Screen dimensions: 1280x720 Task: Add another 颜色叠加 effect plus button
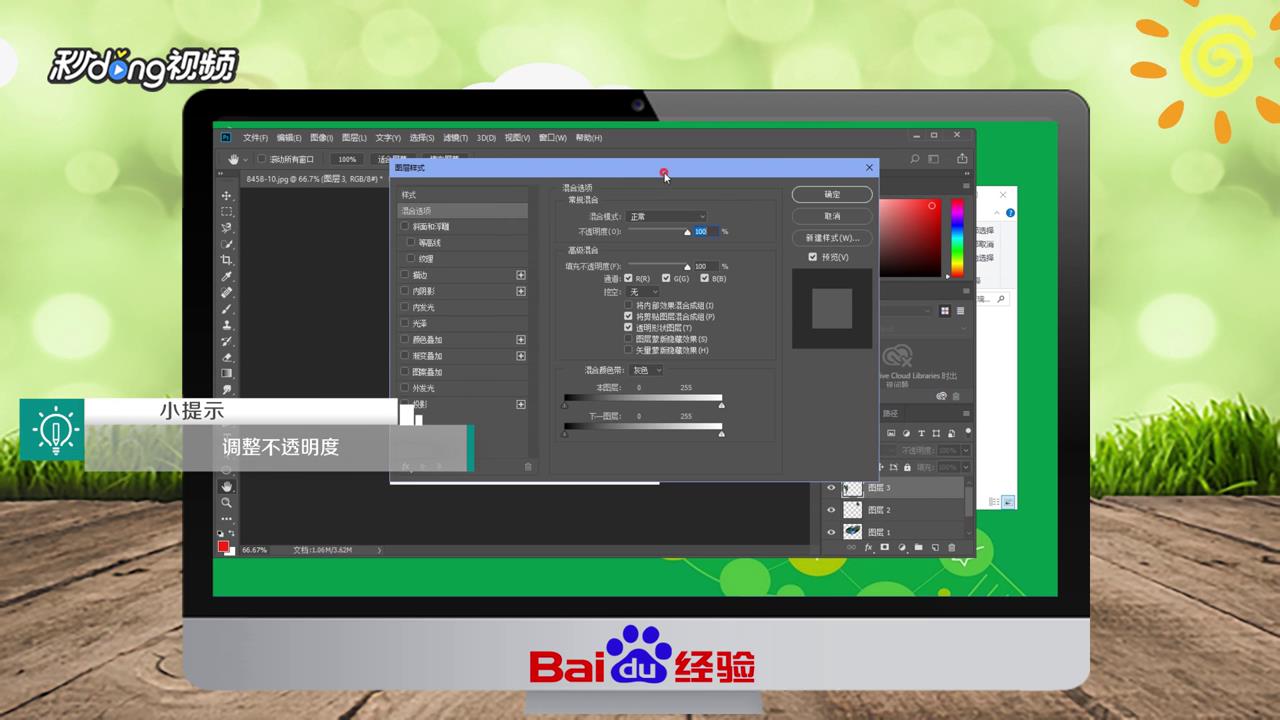(520, 339)
